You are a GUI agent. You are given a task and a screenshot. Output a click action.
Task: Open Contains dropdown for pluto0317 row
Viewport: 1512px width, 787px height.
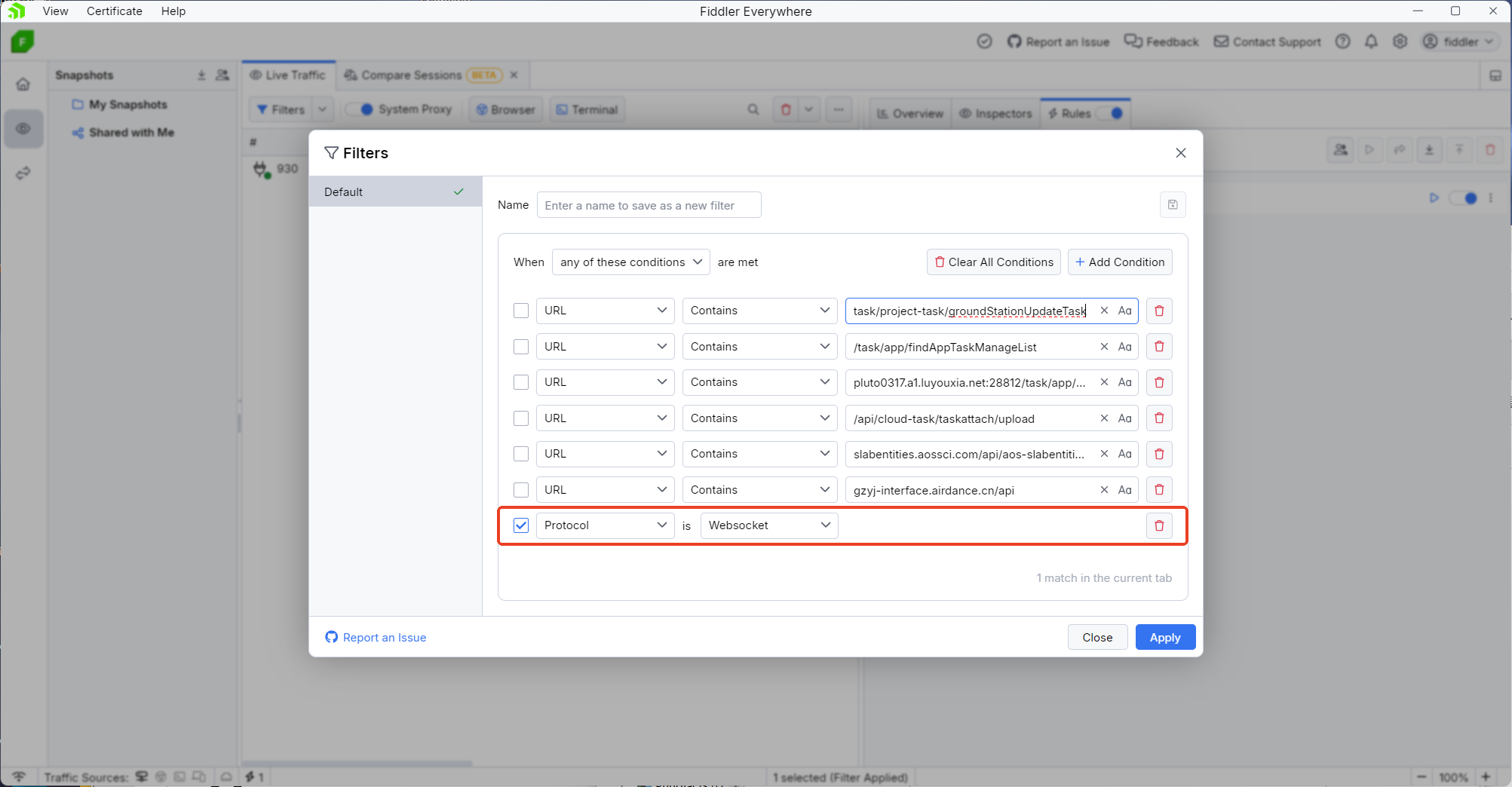(x=760, y=382)
